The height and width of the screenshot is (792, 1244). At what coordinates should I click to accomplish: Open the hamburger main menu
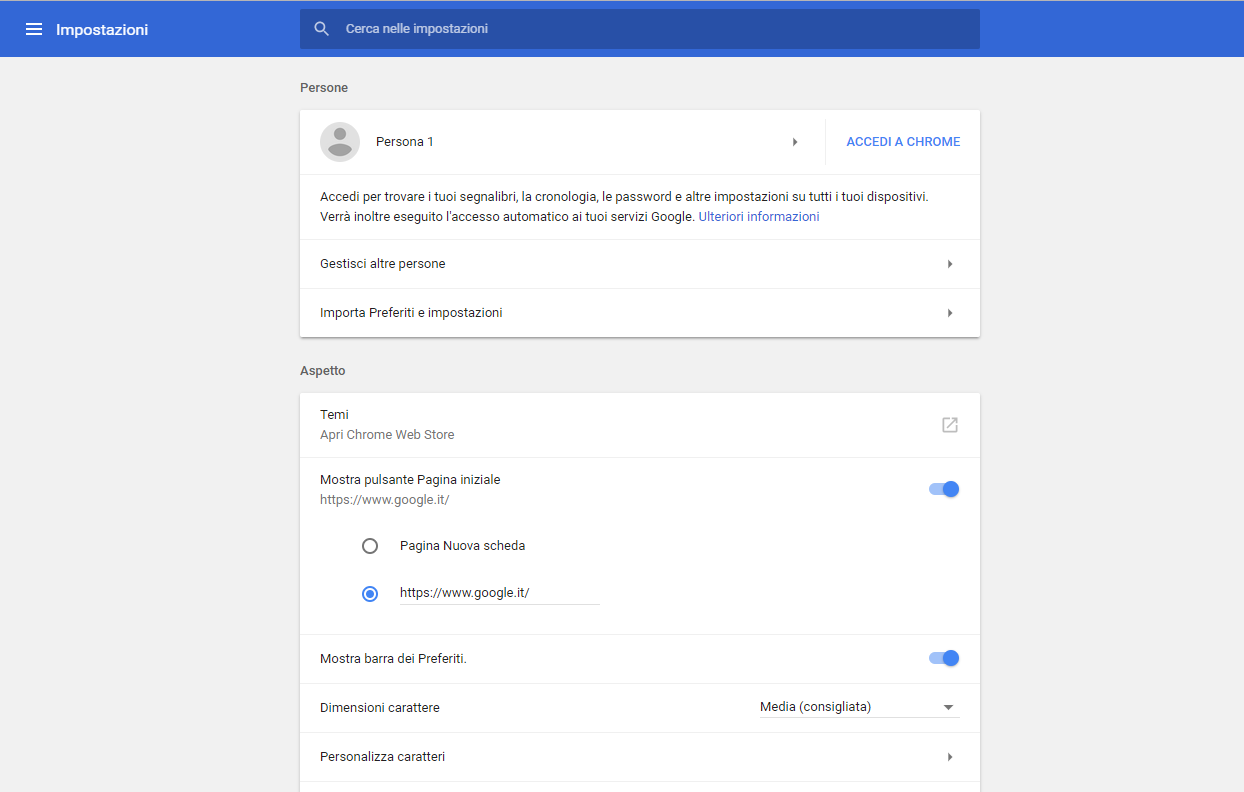[34, 29]
